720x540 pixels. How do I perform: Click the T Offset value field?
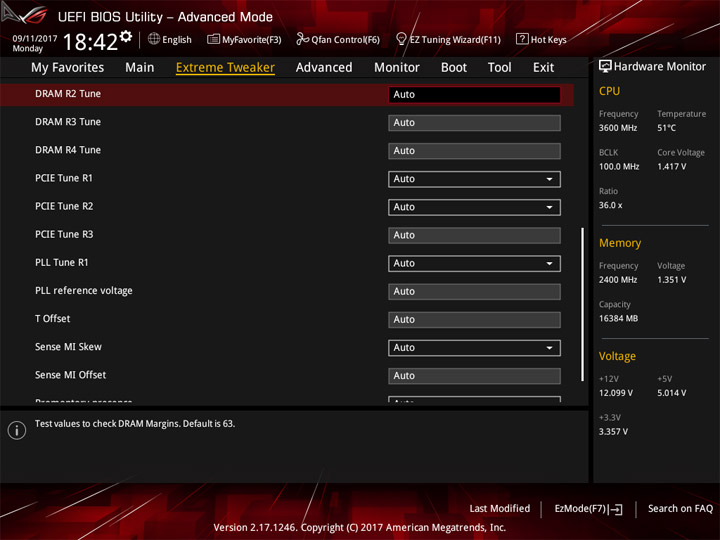(x=474, y=320)
